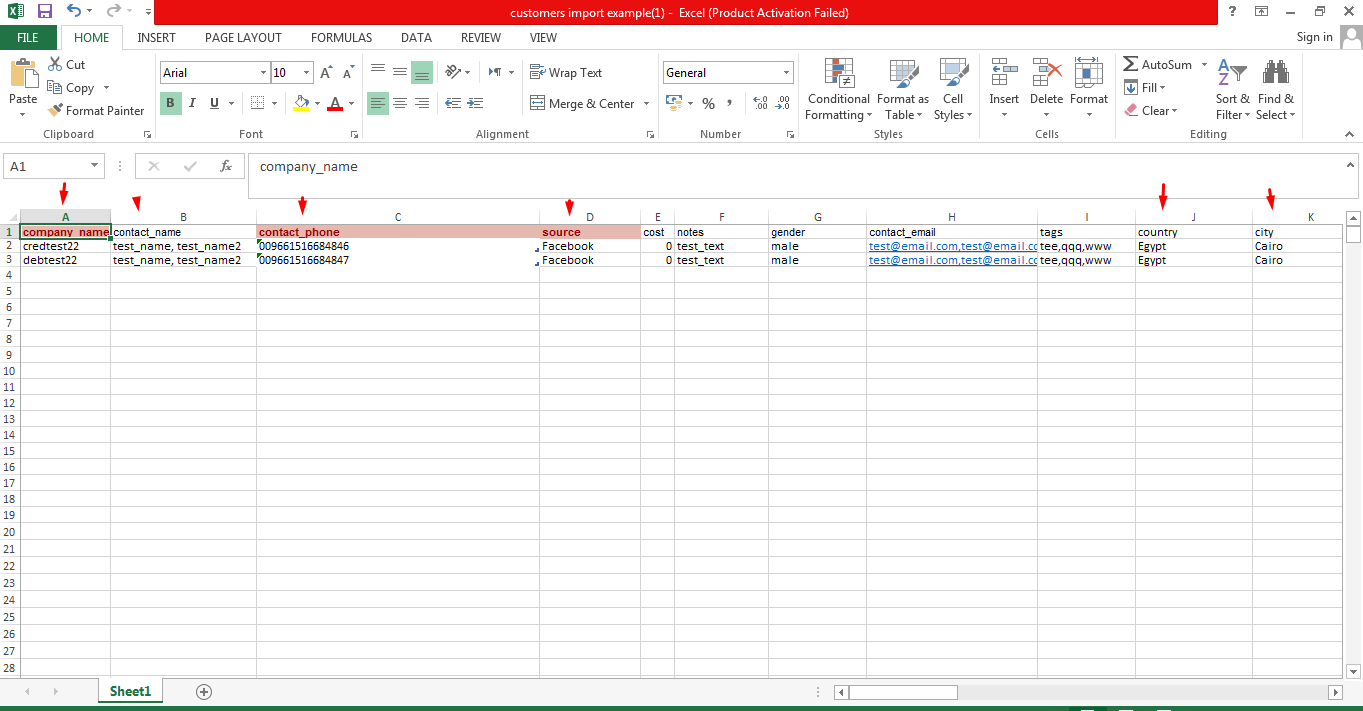This screenshot has width=1363, height=711.
Task: Open the Fill dropdown
Action: pos(1146,88)
